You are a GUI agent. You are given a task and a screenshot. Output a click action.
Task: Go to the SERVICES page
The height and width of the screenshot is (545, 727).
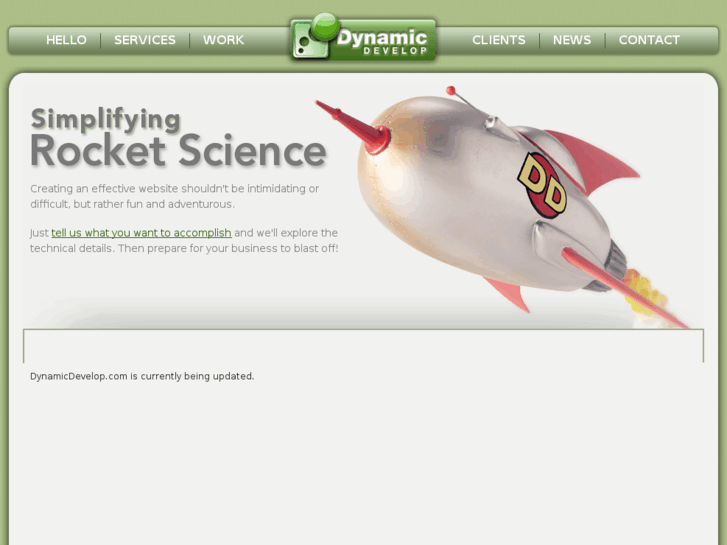145,40
